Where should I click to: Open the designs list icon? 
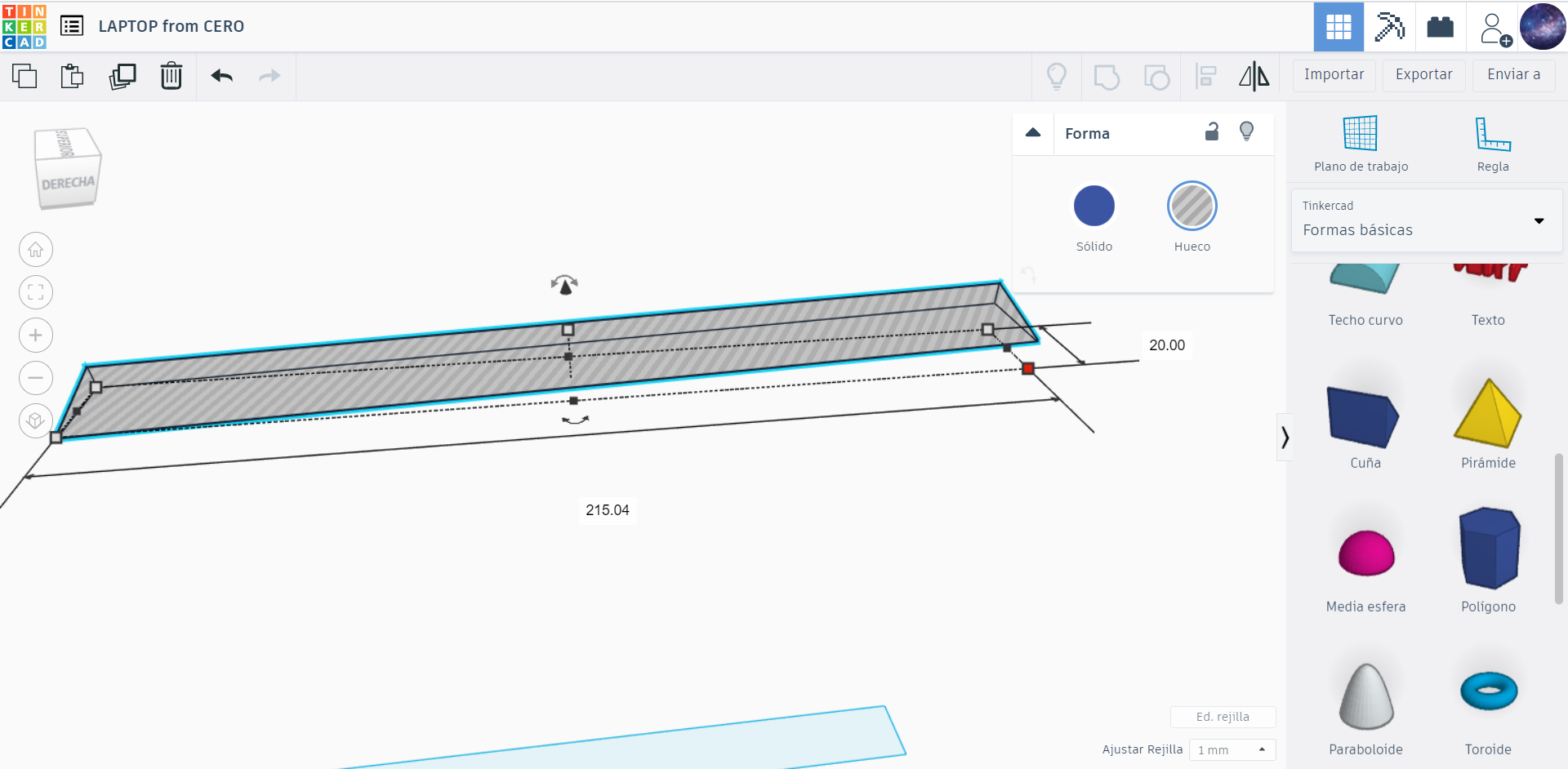coord(72,26)
